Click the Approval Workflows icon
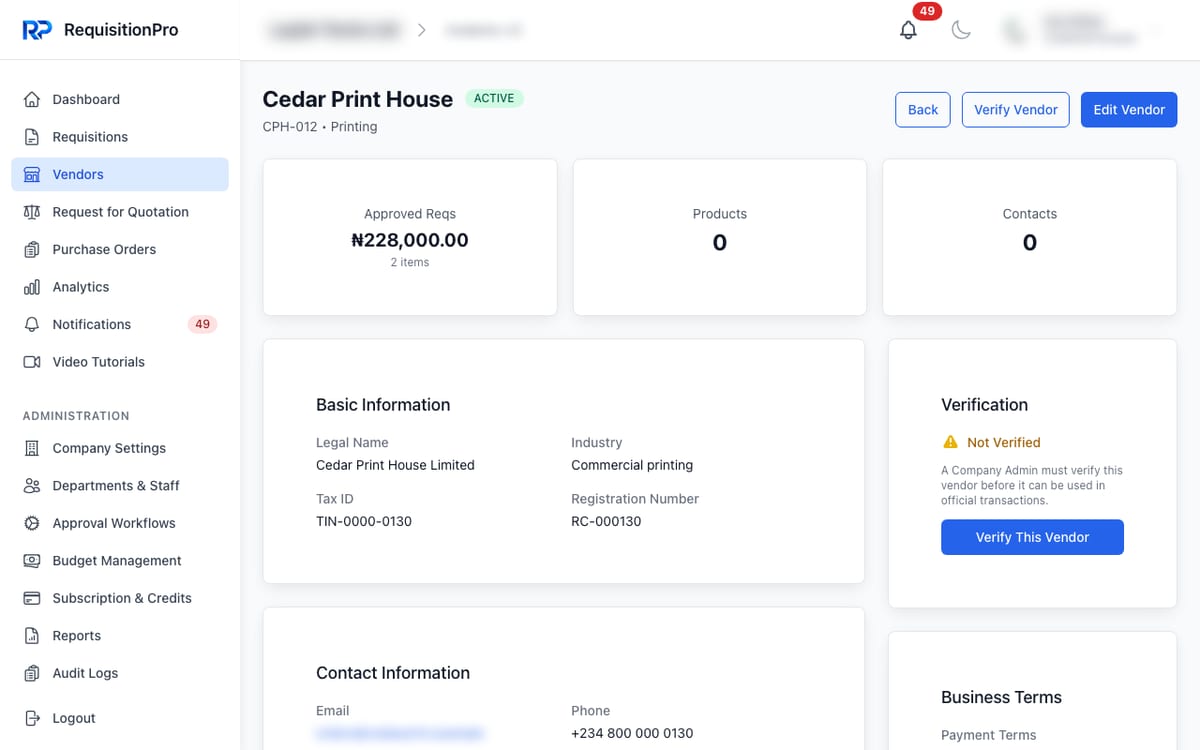This screenshot has width=1200, height=750. click(32, 523)
